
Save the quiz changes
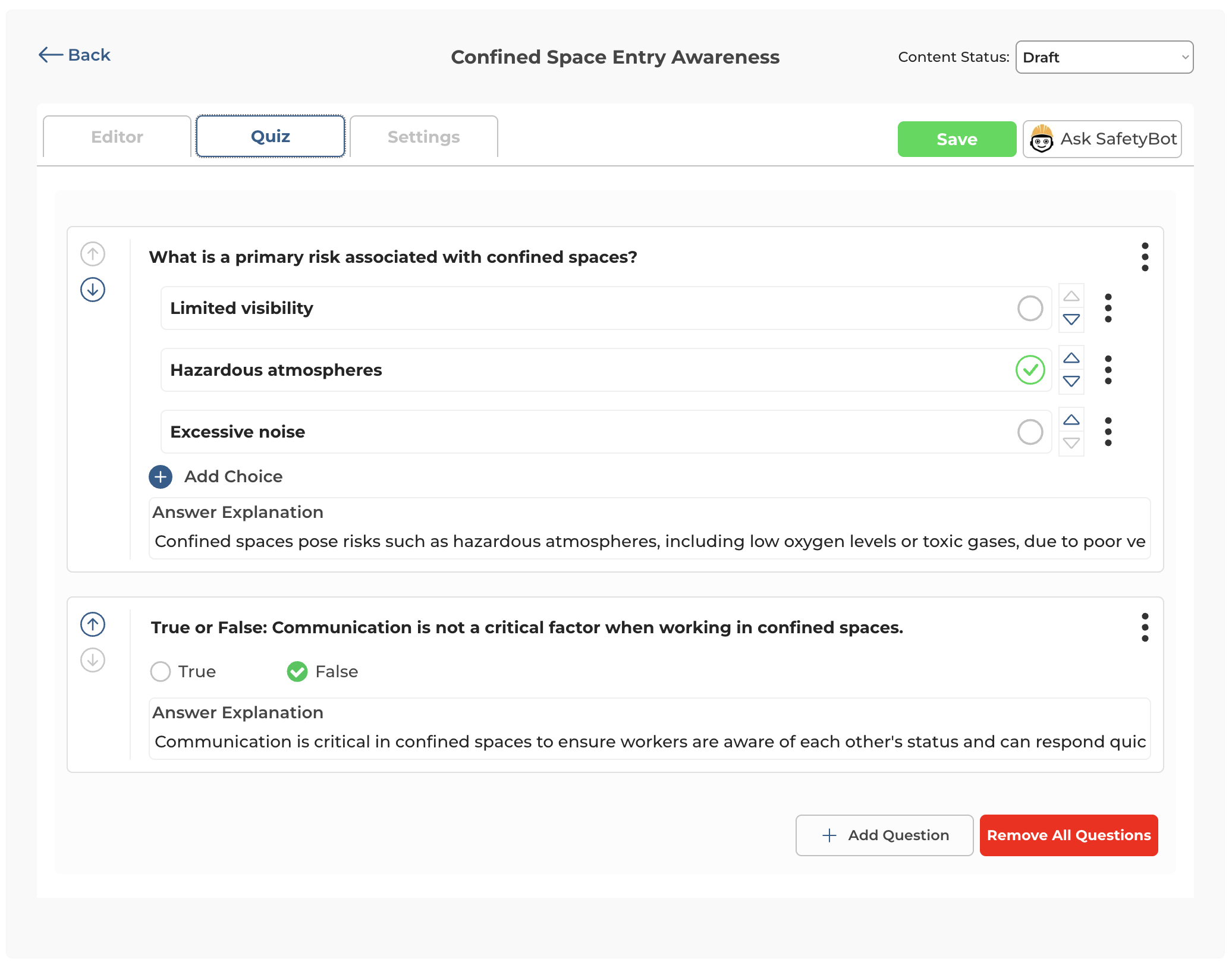tap(956, 139)
